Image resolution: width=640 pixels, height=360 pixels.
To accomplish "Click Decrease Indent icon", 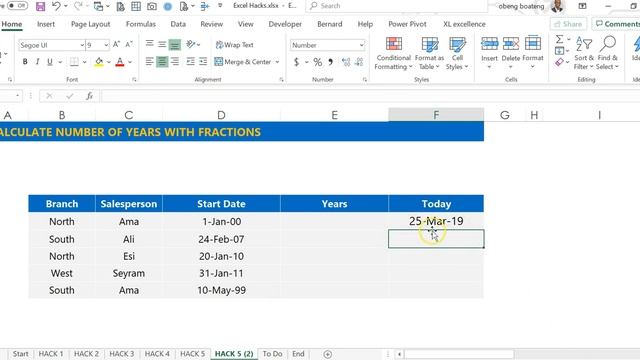I will [191, 62].
